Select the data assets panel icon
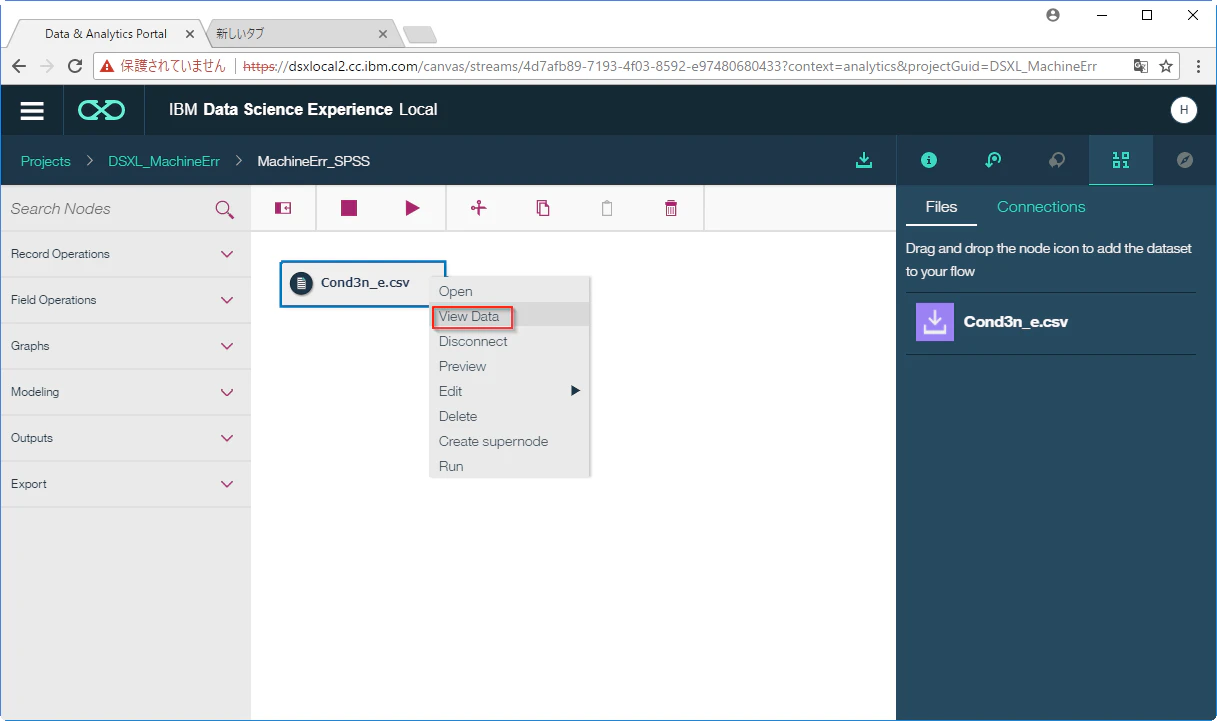Viewport: 1217px width, 721px height. (x=1121, y=160)
